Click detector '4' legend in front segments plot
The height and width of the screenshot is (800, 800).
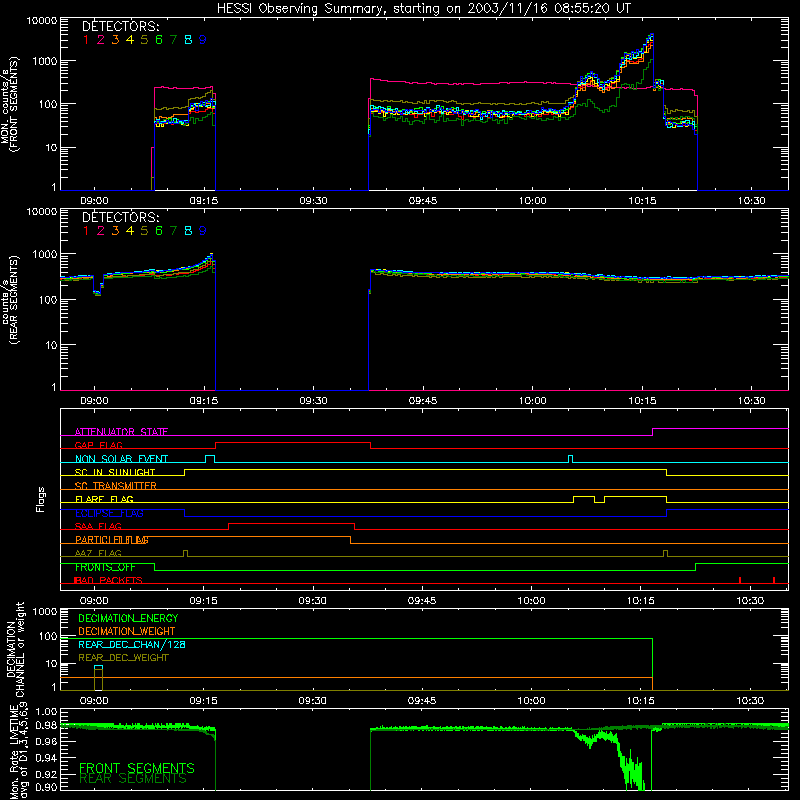pos(130,40)
